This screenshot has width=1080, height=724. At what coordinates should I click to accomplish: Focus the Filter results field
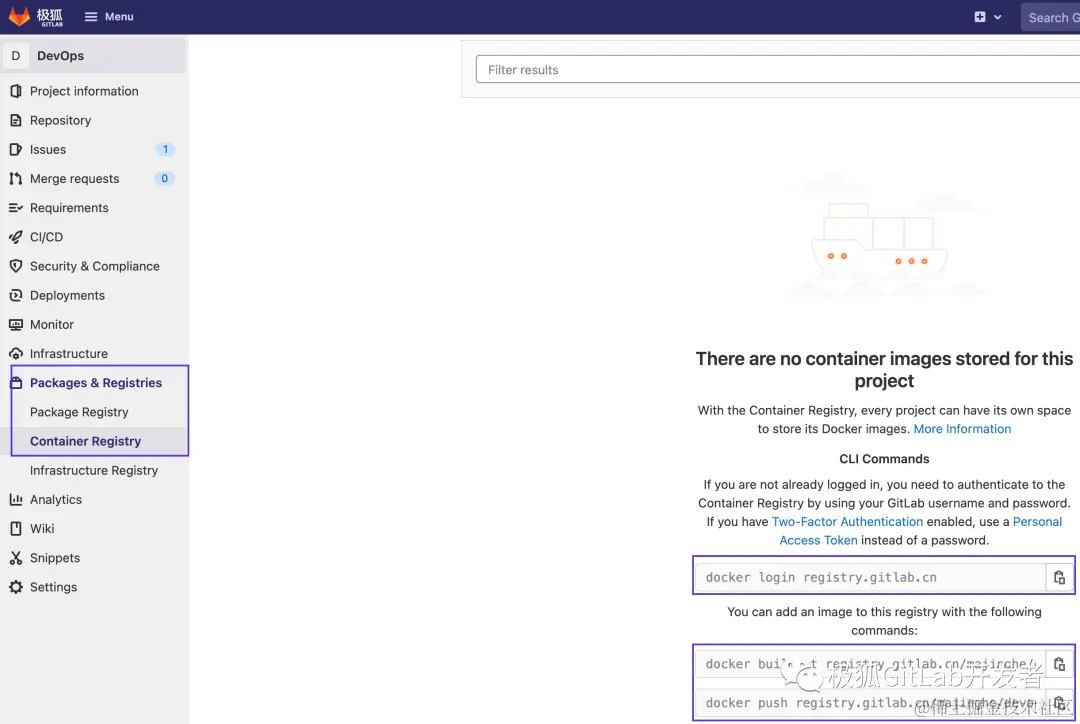tap(778, 70)
